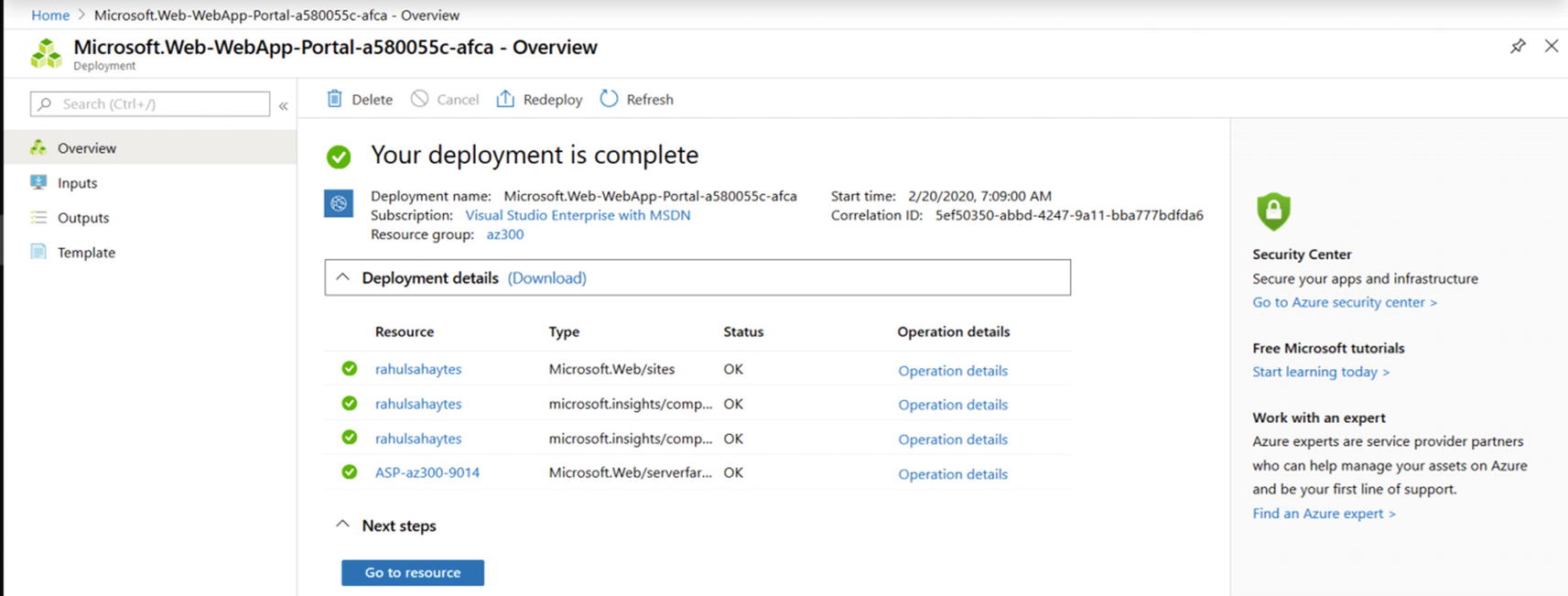Click the Outputs list icon

[x=38, y=217]
